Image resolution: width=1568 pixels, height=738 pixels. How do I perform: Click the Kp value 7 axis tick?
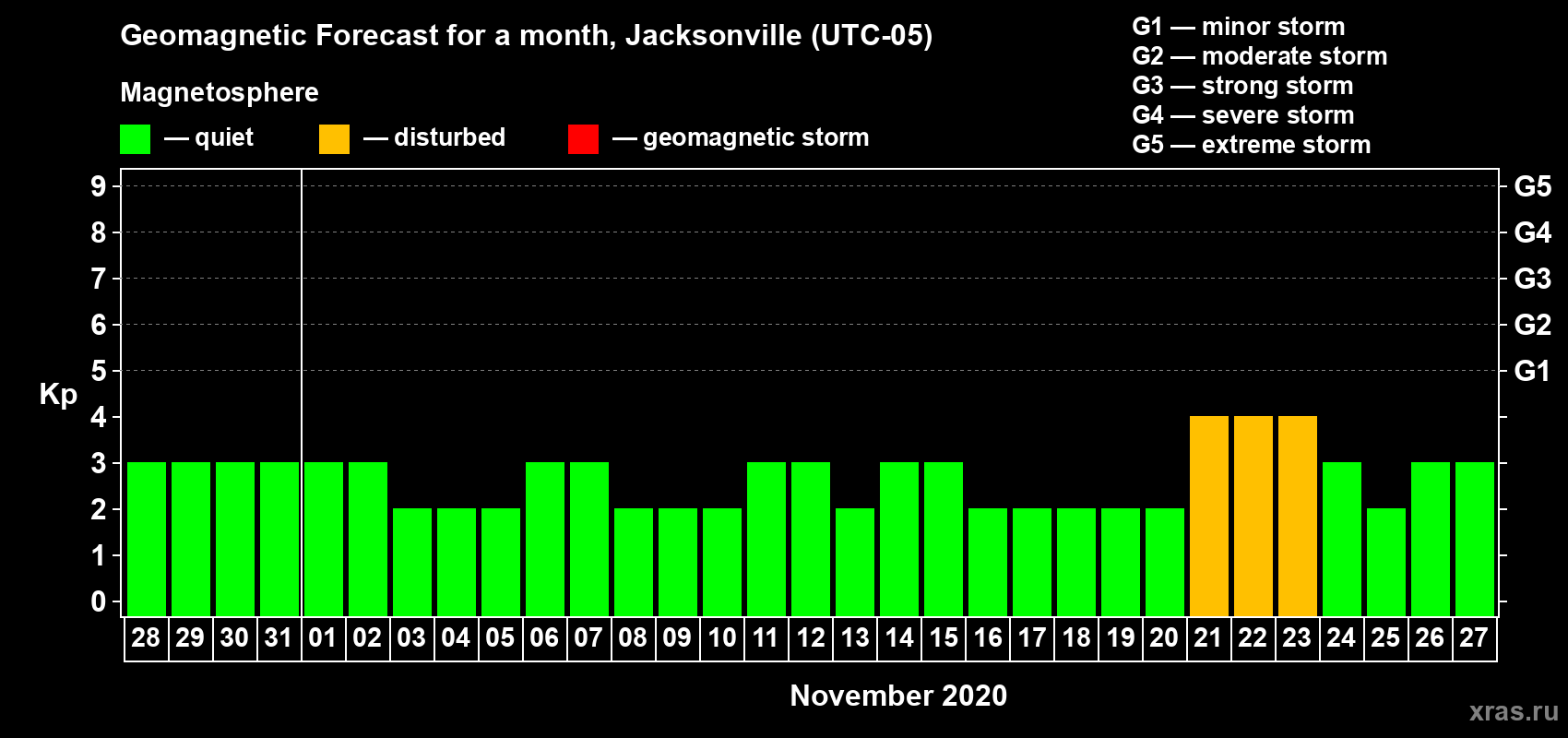99,279
